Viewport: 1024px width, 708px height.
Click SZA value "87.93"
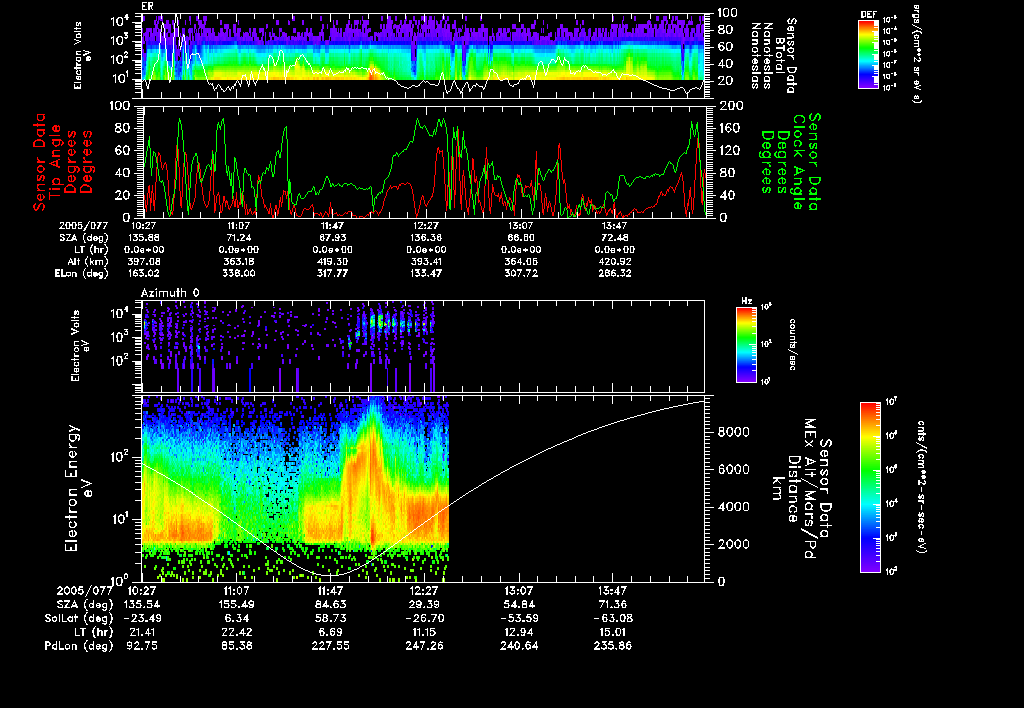pos(333,238)
